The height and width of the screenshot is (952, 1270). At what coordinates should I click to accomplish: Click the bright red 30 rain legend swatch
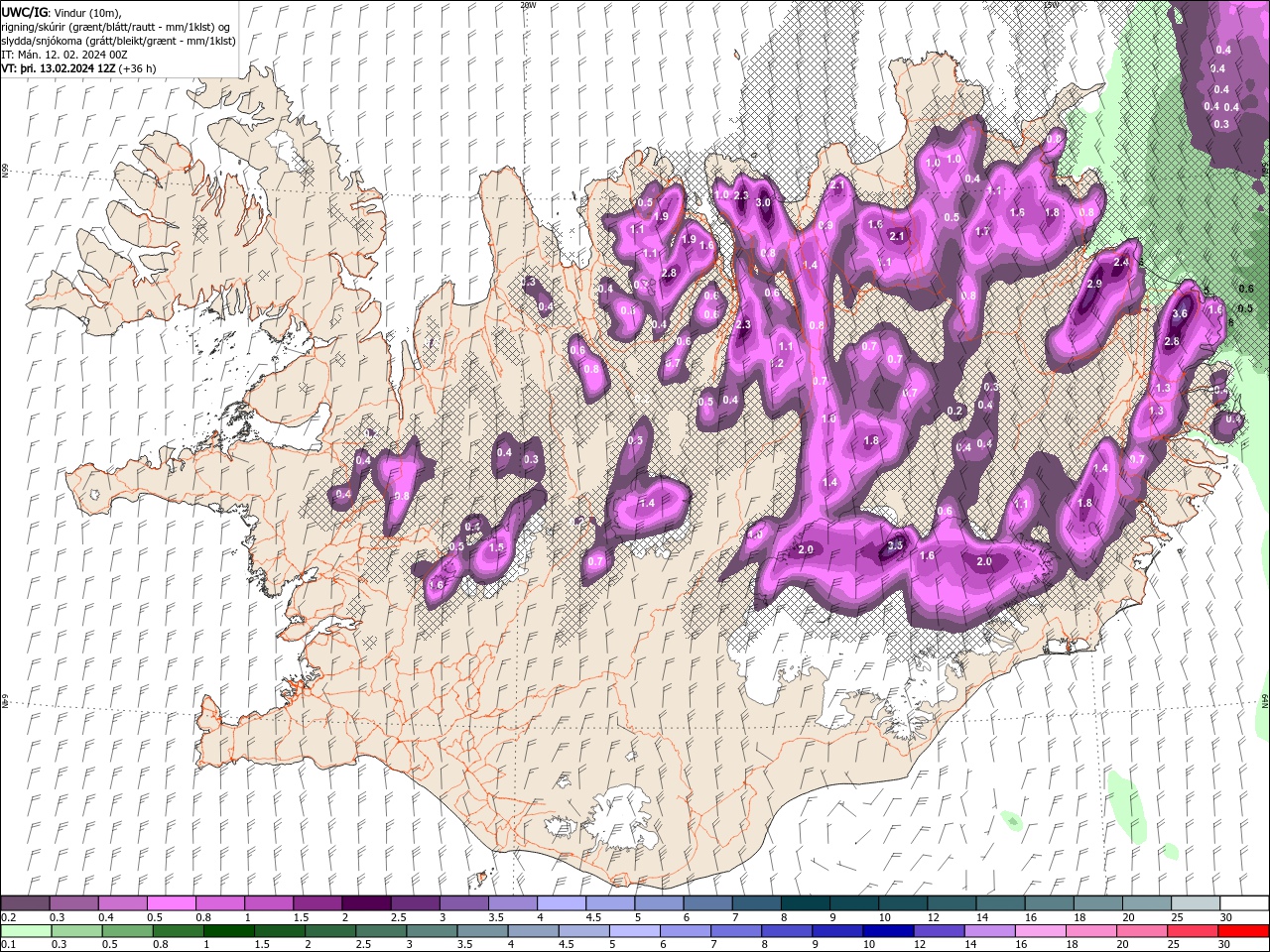point(1244,931)
